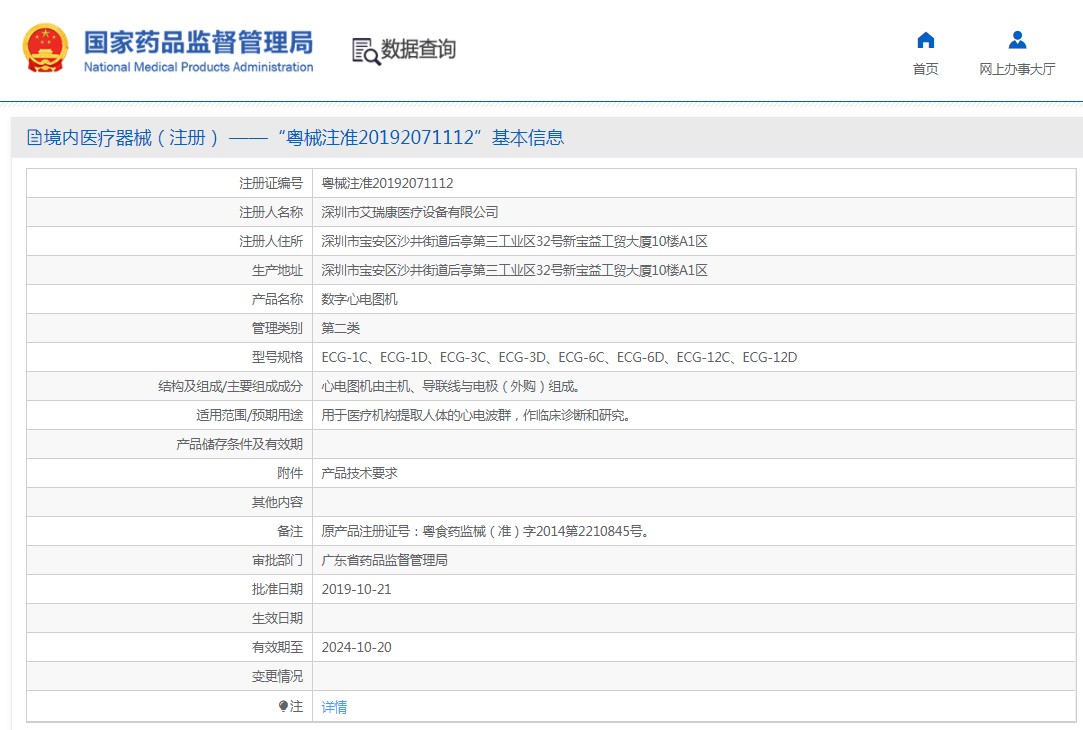Click the document icon before 境内医疗器械
This screenshot has width=1083, height=730.
click(x=34, y=137)
